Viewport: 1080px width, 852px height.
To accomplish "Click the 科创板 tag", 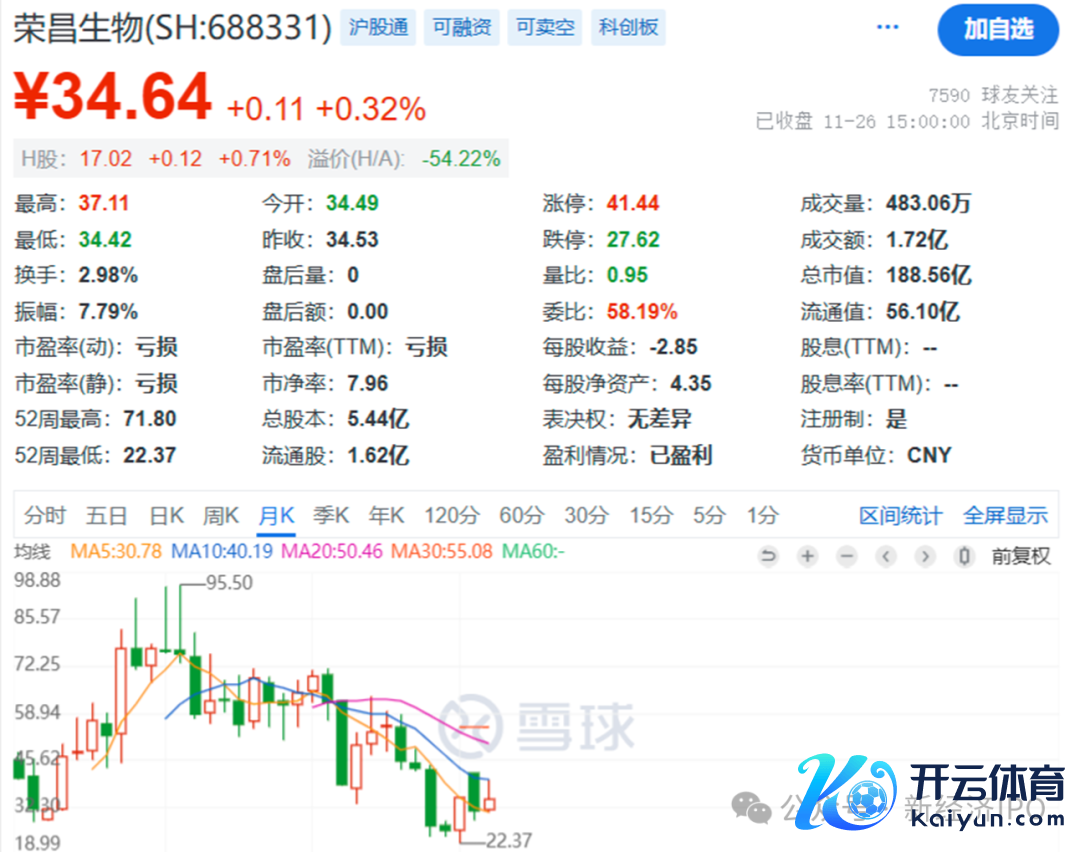I will (x=628, y=28).
